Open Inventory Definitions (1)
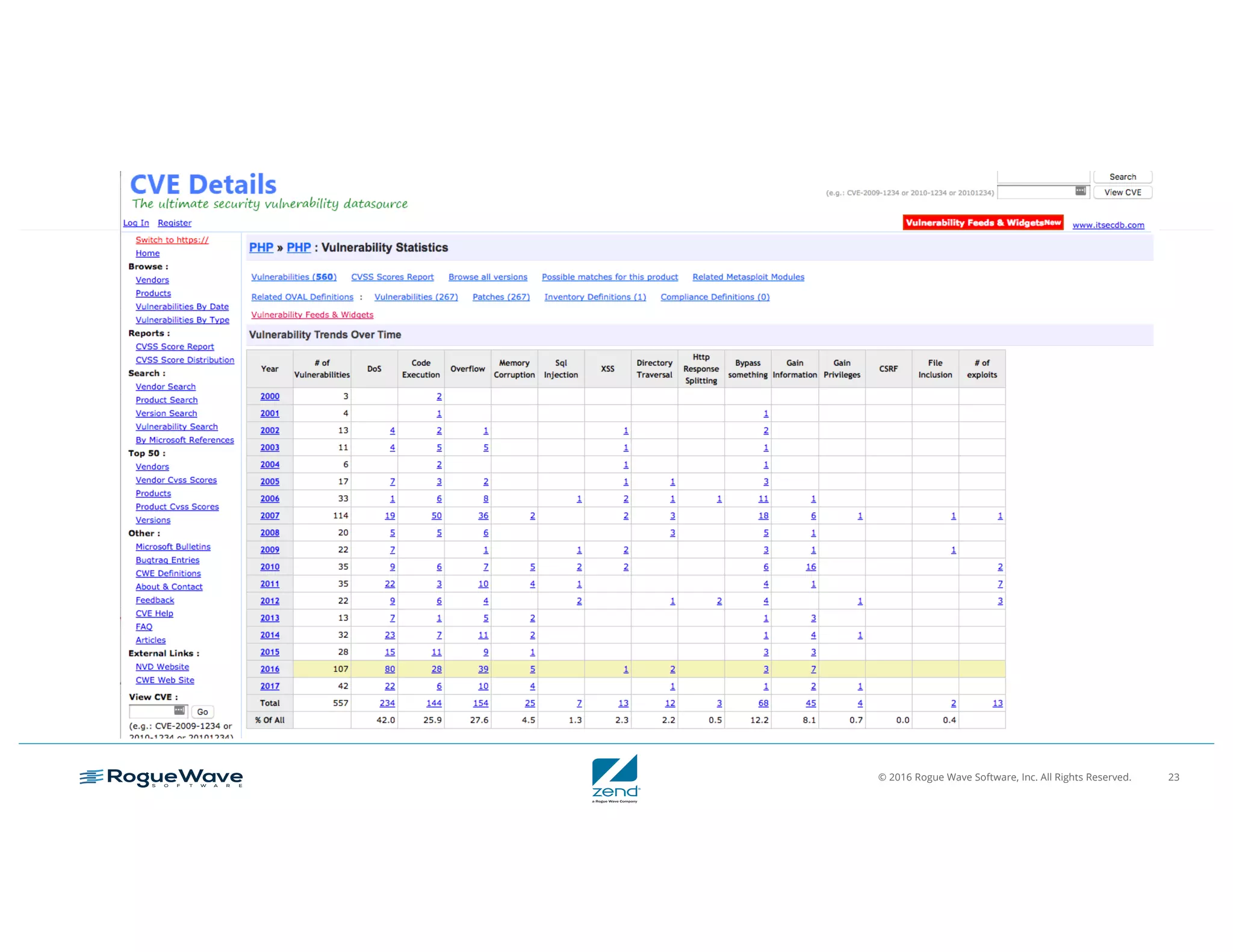The image size is (1233, 952). (x=595, y=297)
